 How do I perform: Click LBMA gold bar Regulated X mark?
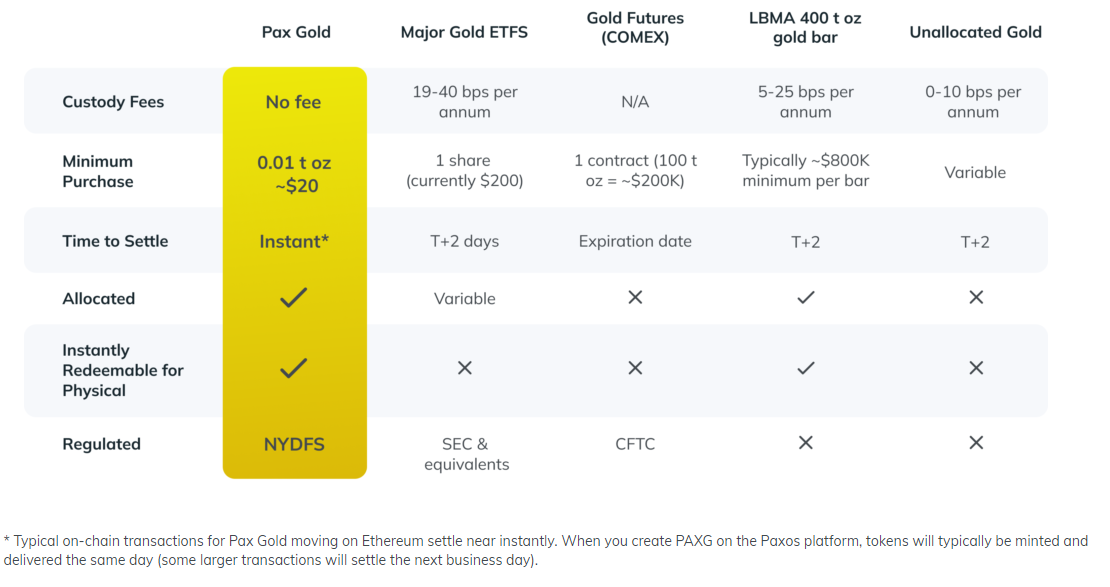[805, 443]
